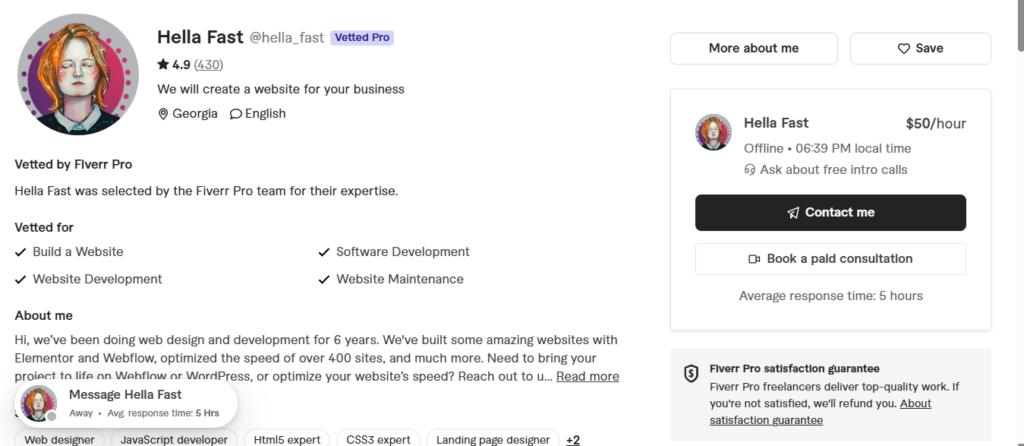Viewport: 1024px width, 446px height.
Task: Open About satisfaction guarantee link
Action: (820, 411)
